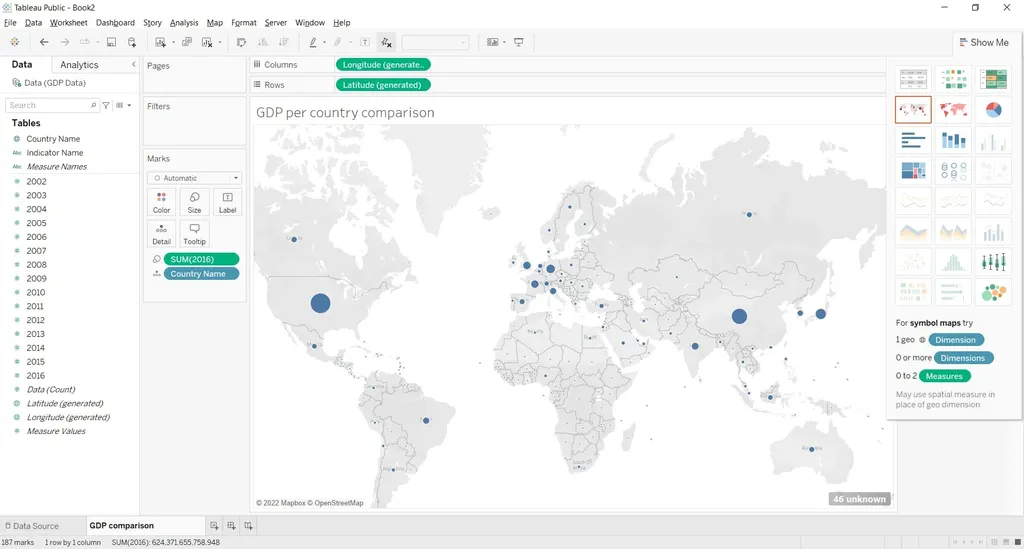Select the pie chart type in Show Me
Image resolution: width=1024 pixels, height=549 pixels.
click(993, 110)
